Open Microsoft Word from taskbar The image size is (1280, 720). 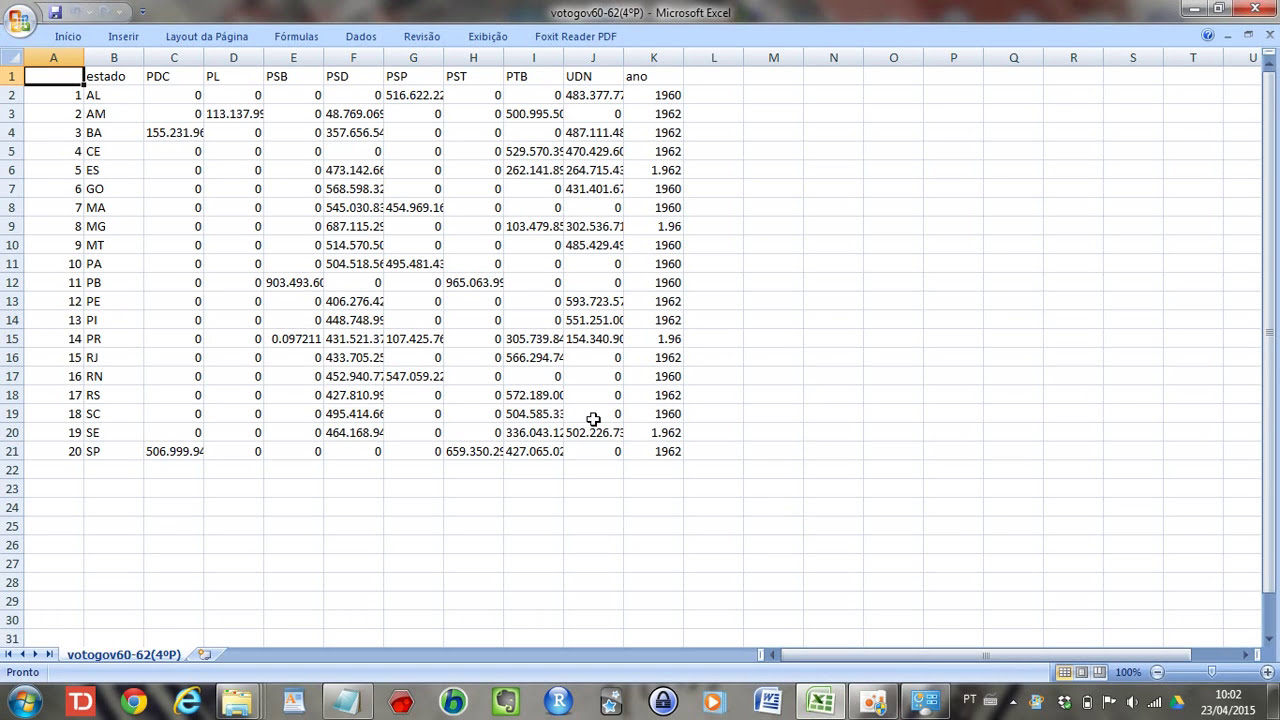(x=768, y=702)
